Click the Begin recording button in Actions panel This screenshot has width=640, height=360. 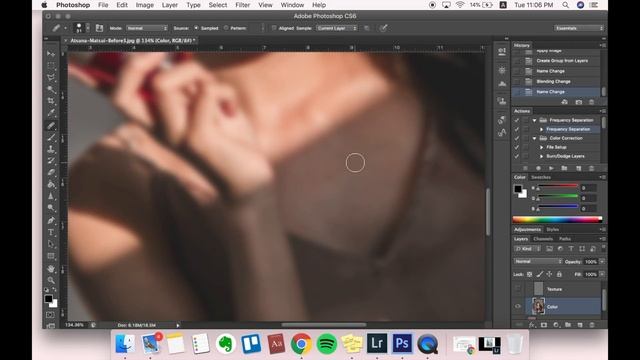point(538,168)
